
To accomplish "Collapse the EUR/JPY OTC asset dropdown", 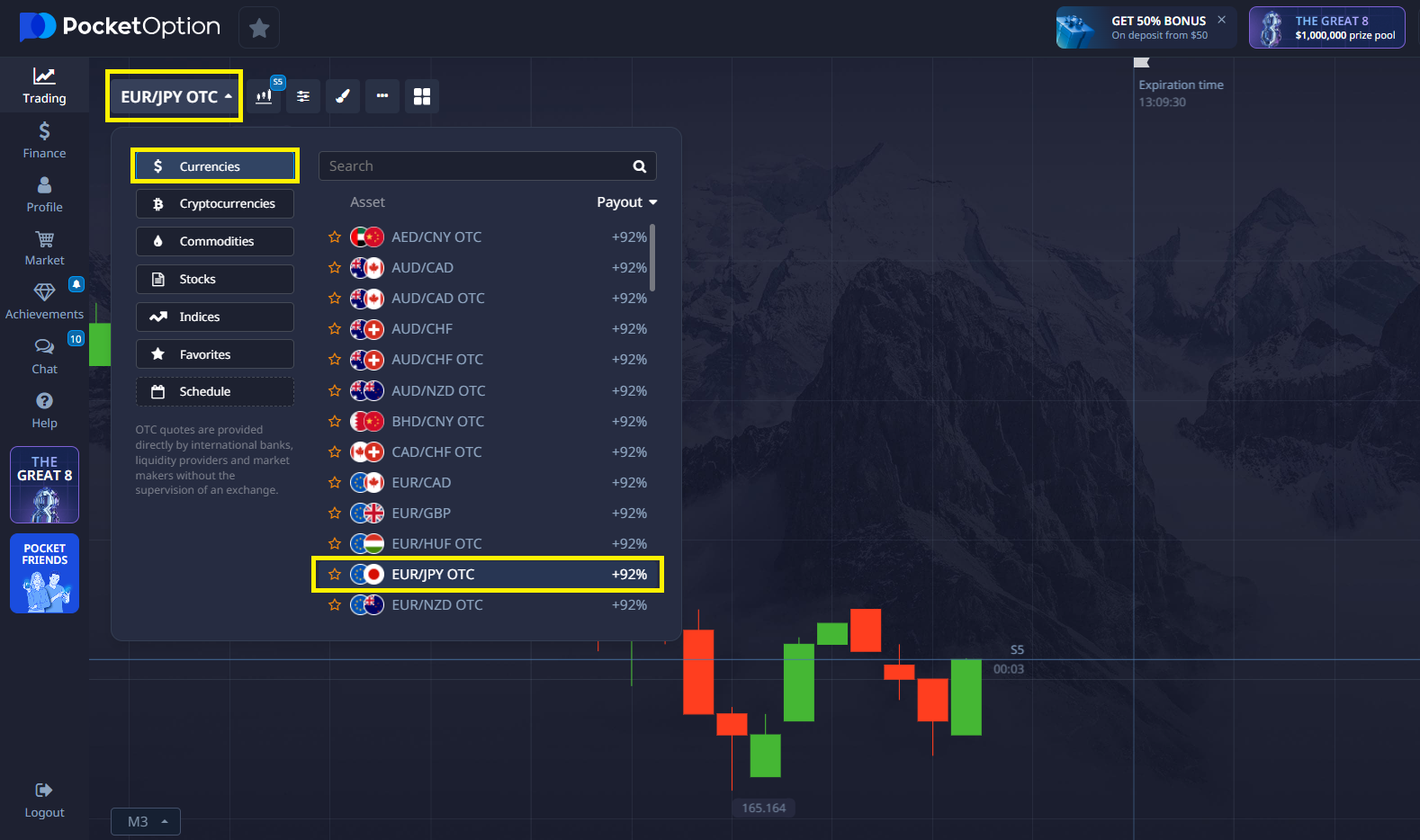I will click(x=175, y=96).
